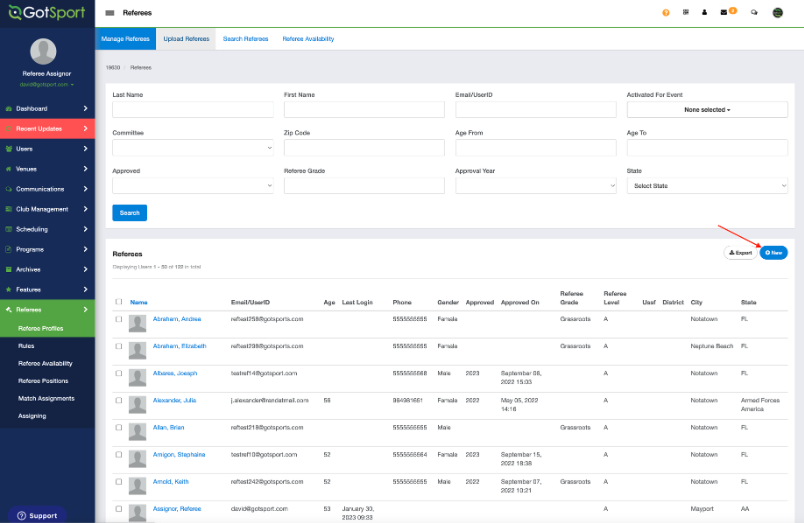Expand the Select State dropdown
804x523 pixels.
click(x=707, y=186)
